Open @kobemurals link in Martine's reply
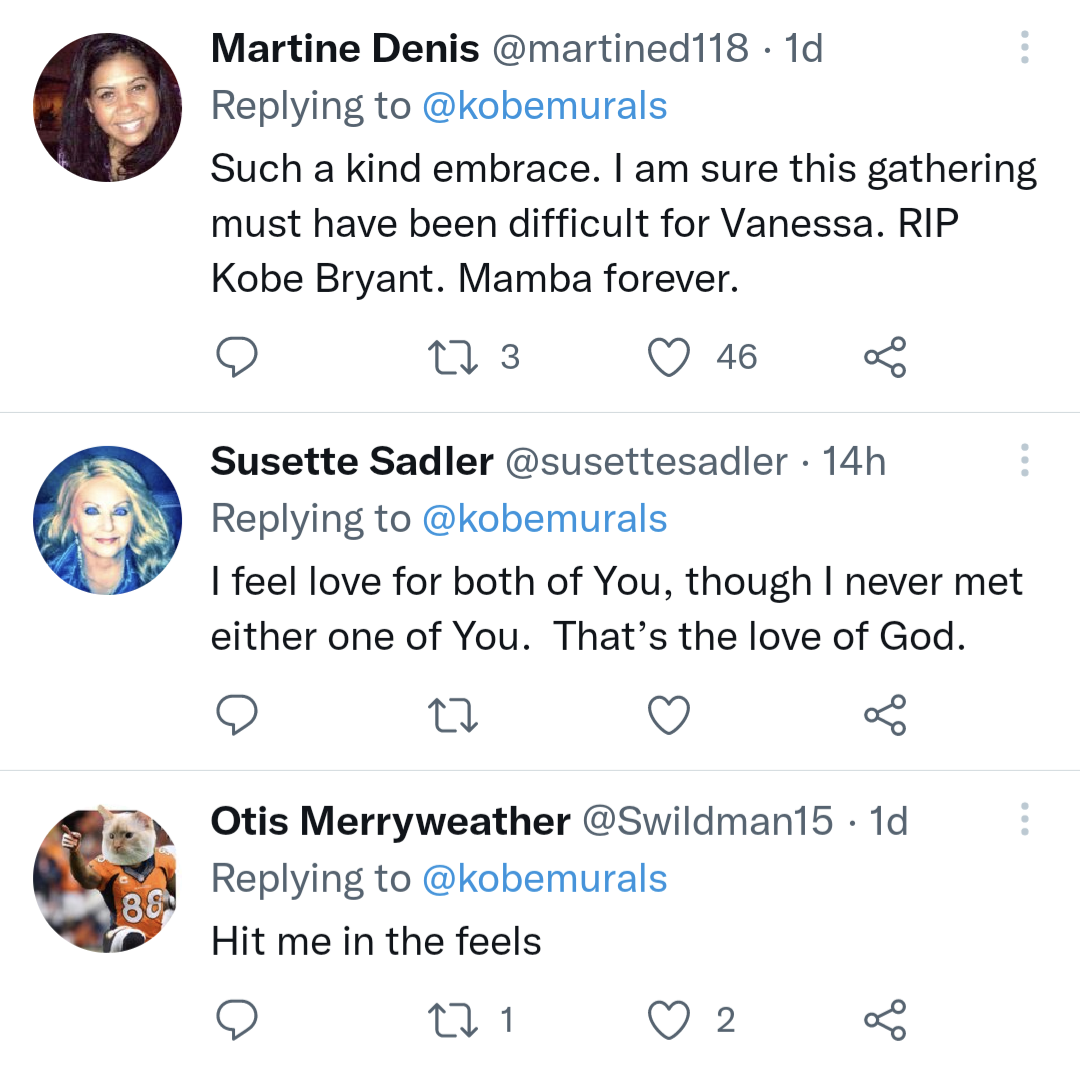This screenshot has width=1080, height=1072. [x=545, y=106]
